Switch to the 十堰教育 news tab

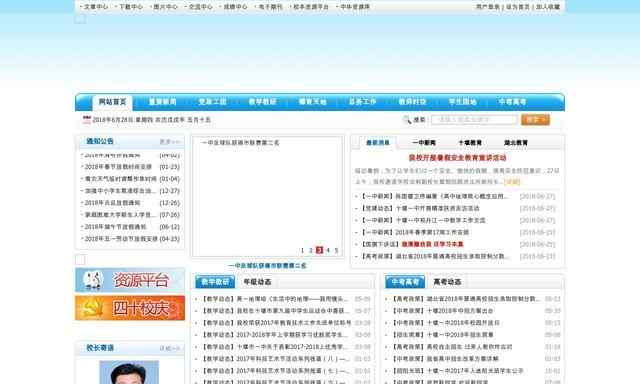coord(470,143)
